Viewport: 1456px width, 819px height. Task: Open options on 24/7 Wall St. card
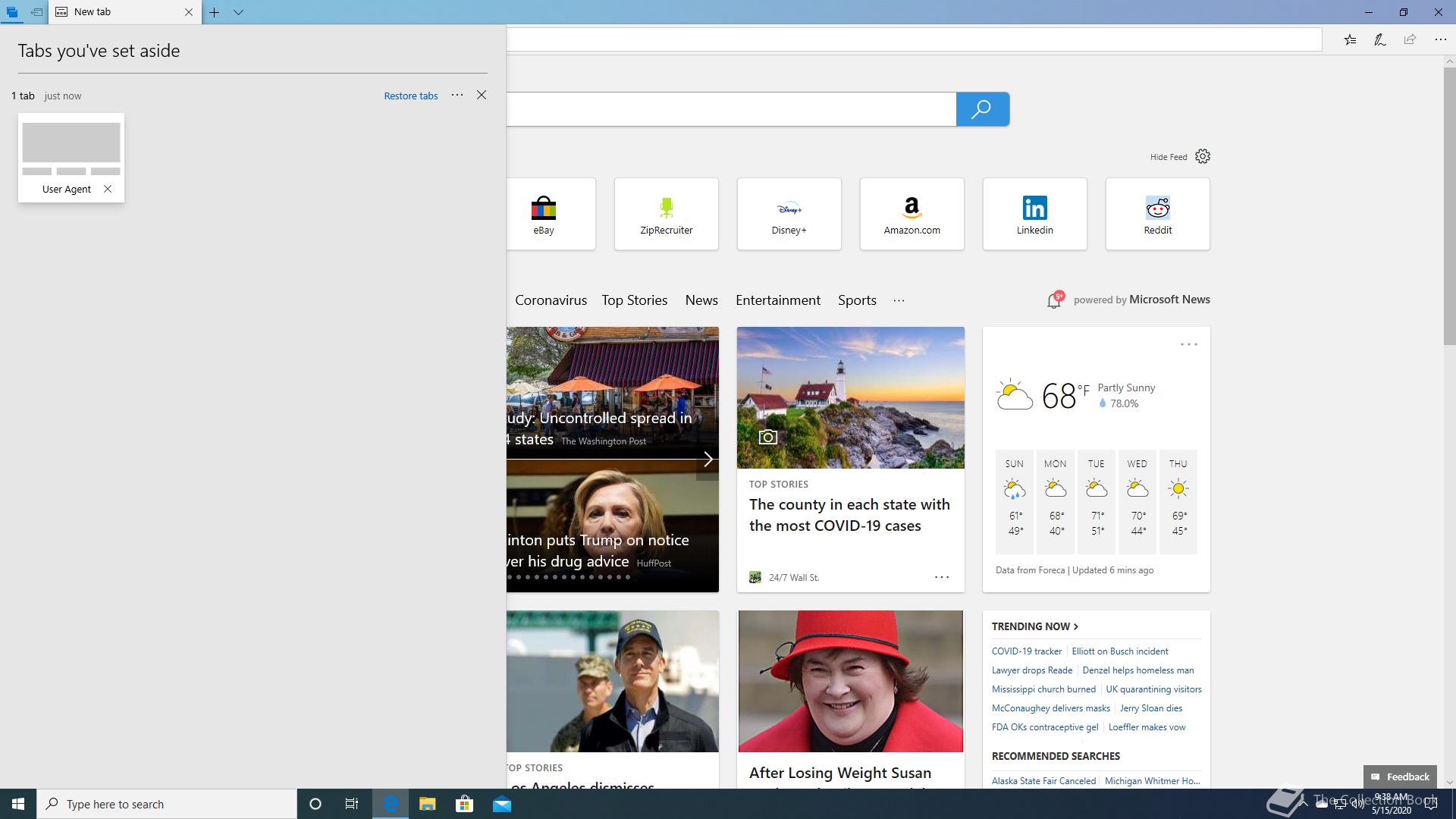click(x=941, y=577)
